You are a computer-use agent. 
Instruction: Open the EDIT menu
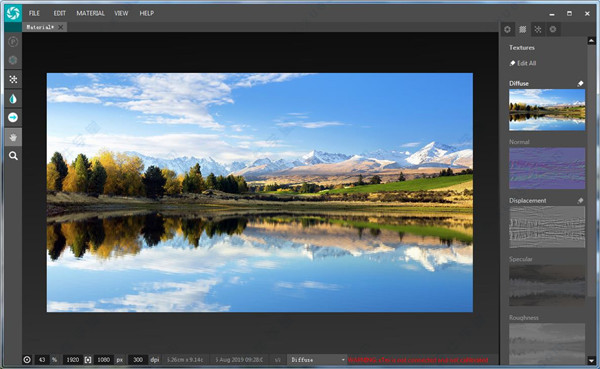point(59,13)
